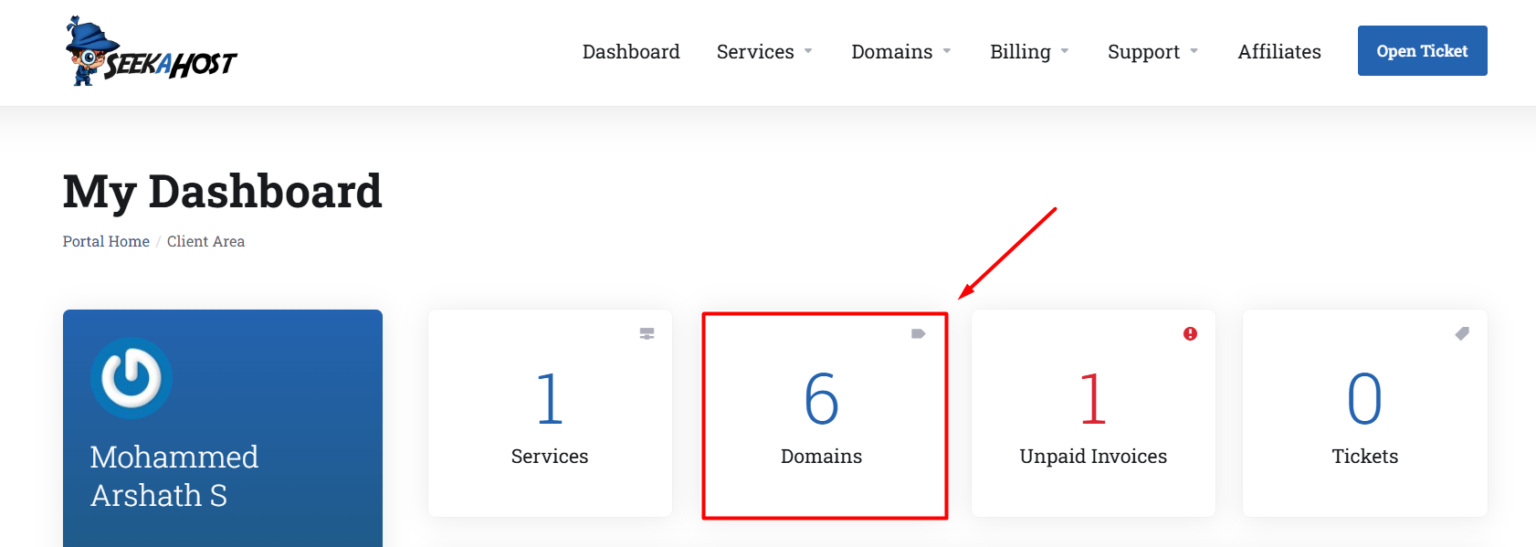Click the Open Ticket button
1536x547 pixels.
tap(1422, 51)
